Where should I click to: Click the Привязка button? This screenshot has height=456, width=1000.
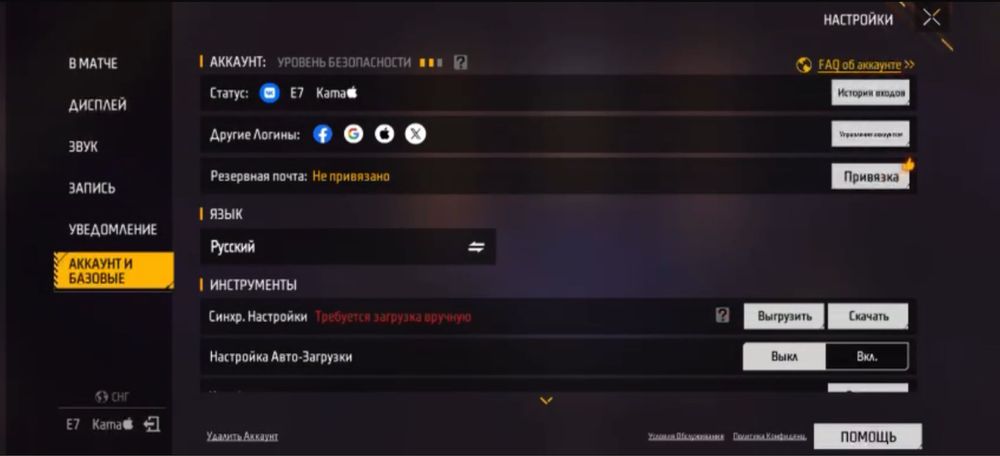(x=871, y=177)
